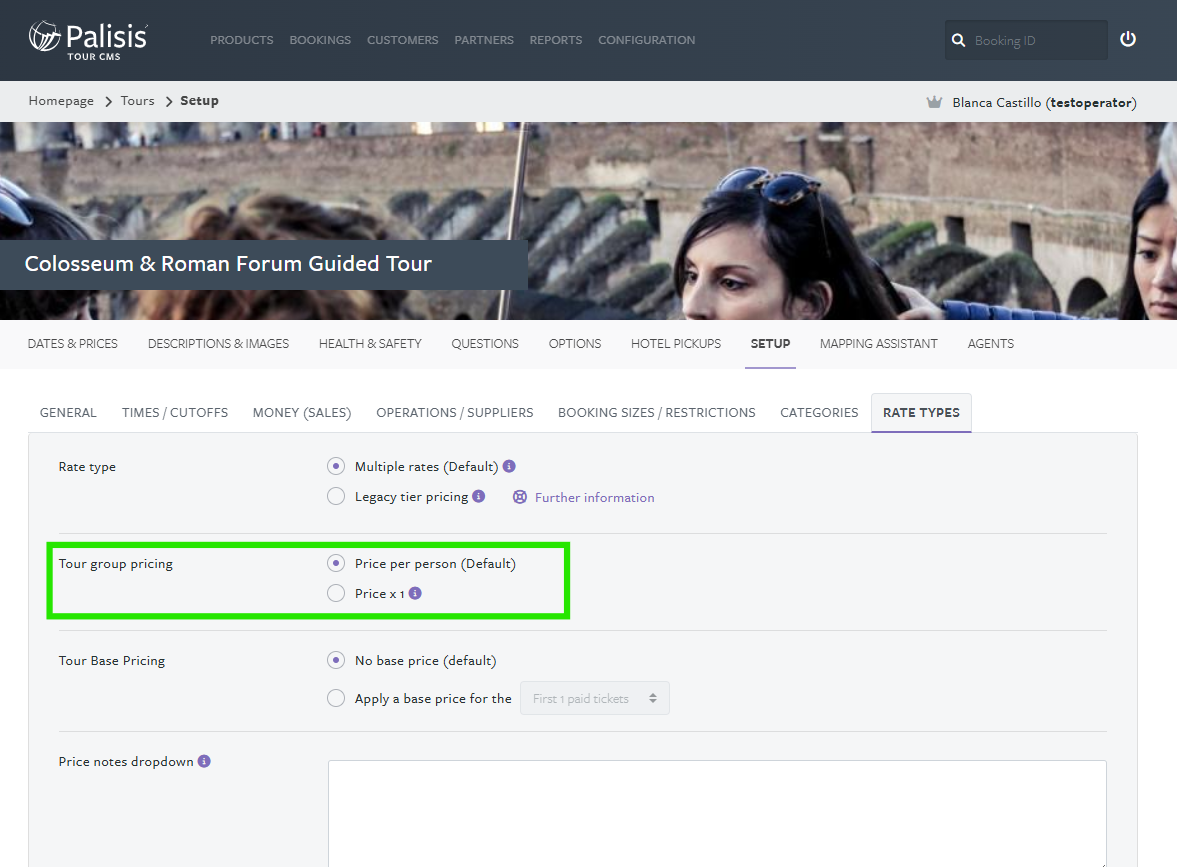
Task: Open the PRODUCTS menu
Action: tap(242, 40)
